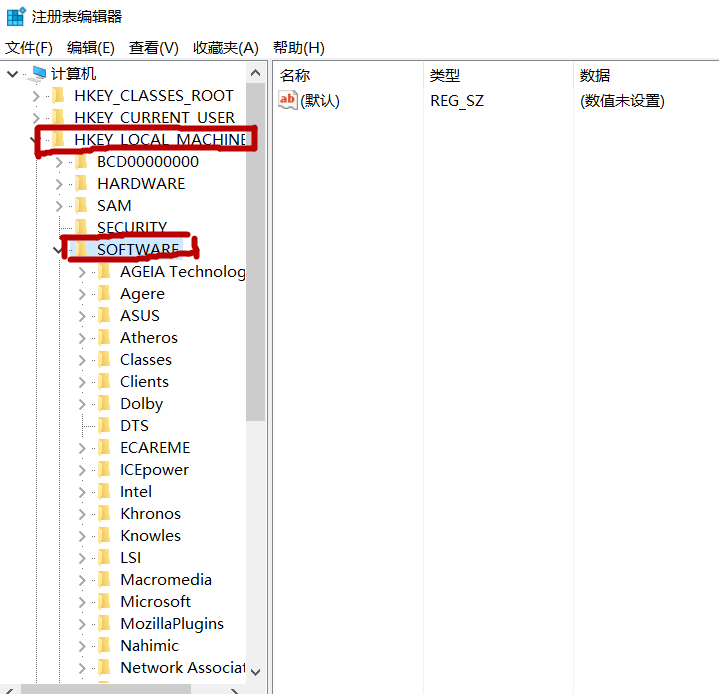The height and width of the screenshot is (694, 719).
Task: Expand the Intel key
Action: coord(82,492)
